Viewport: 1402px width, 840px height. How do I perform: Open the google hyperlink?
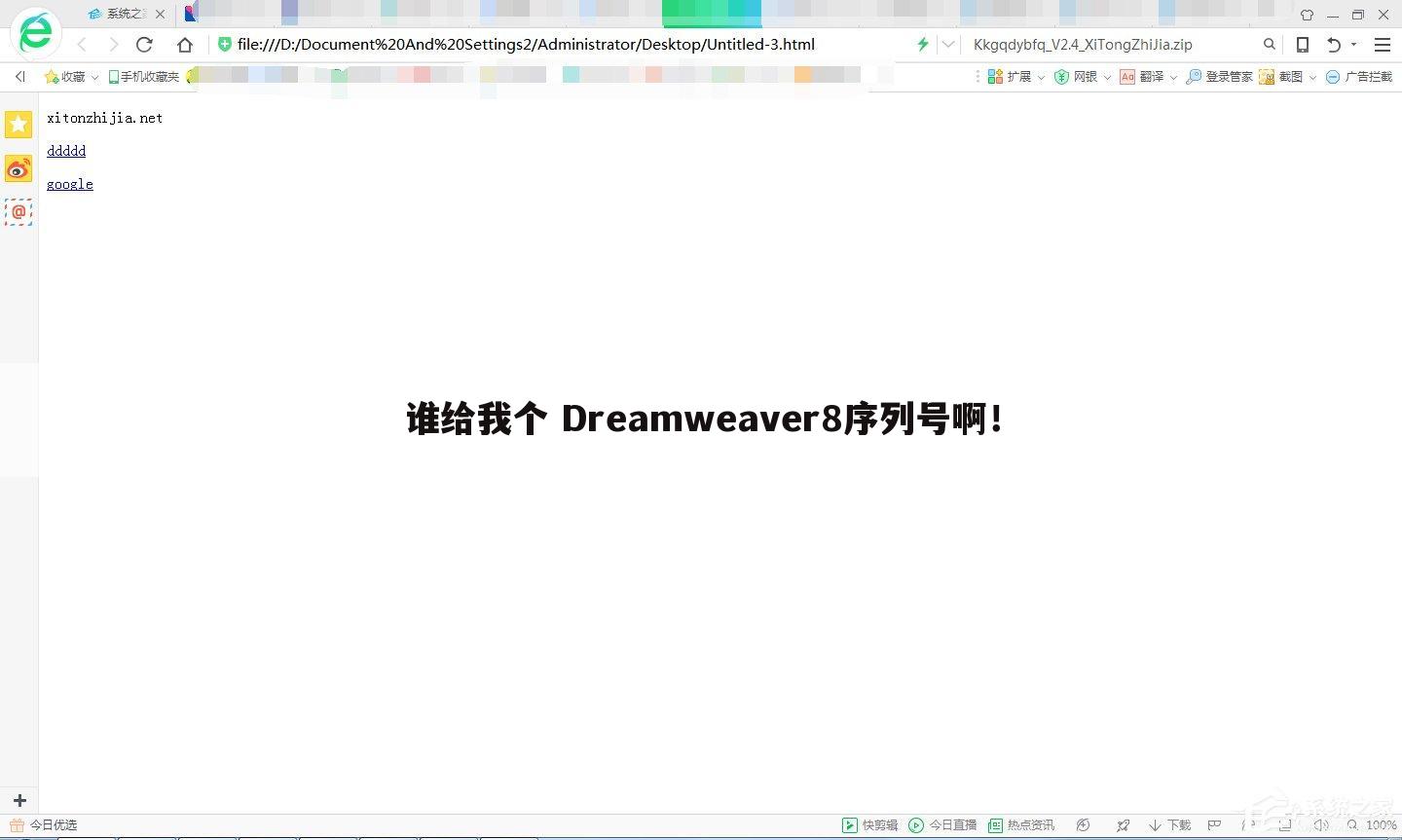tap(70, 184)
